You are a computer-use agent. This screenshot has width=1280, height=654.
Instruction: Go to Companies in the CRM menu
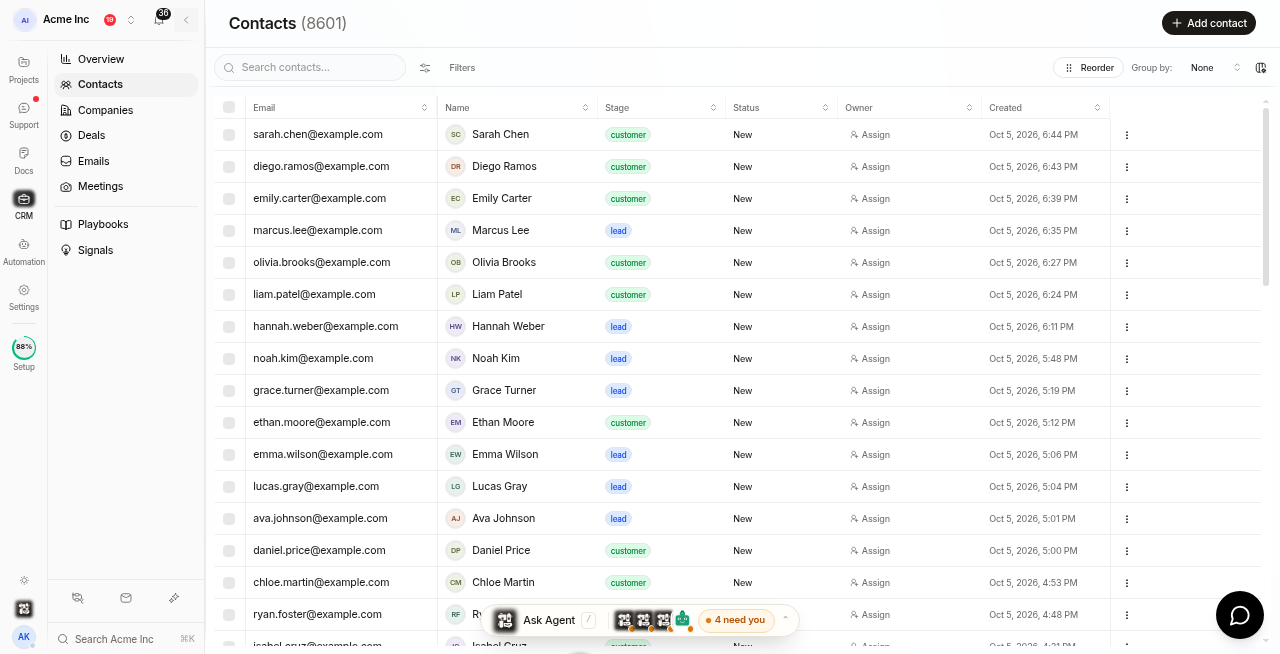coord(126,110)
